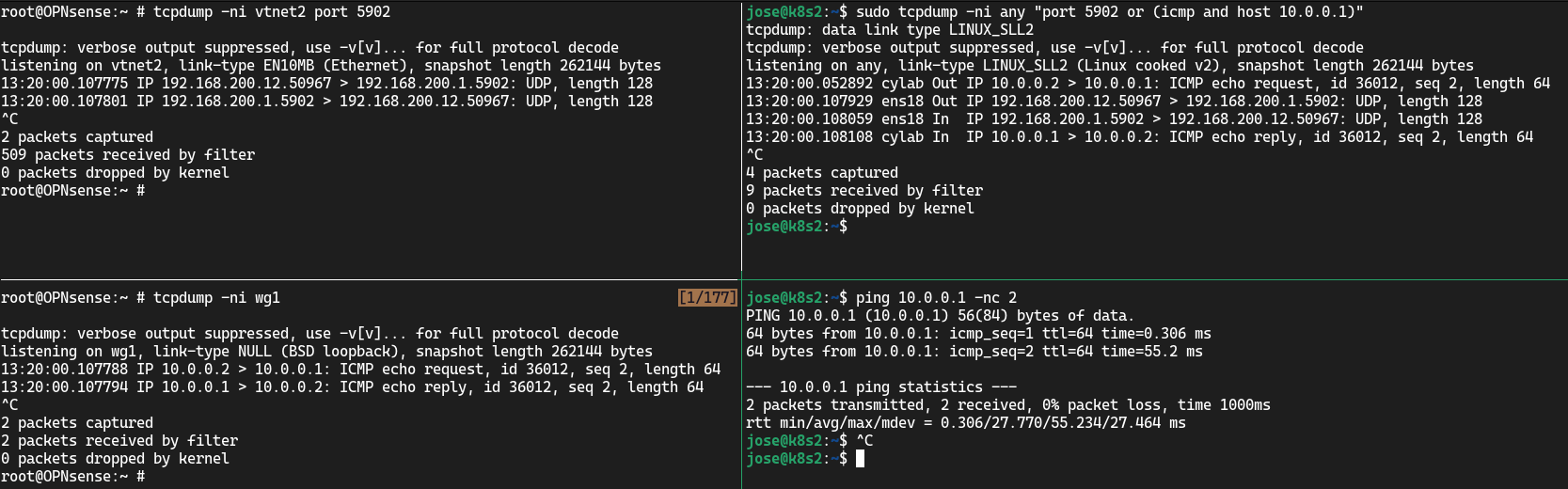
Task: Click the vertical divider between left and right panes
Action: pyautogui.click(x=742, y=141)
